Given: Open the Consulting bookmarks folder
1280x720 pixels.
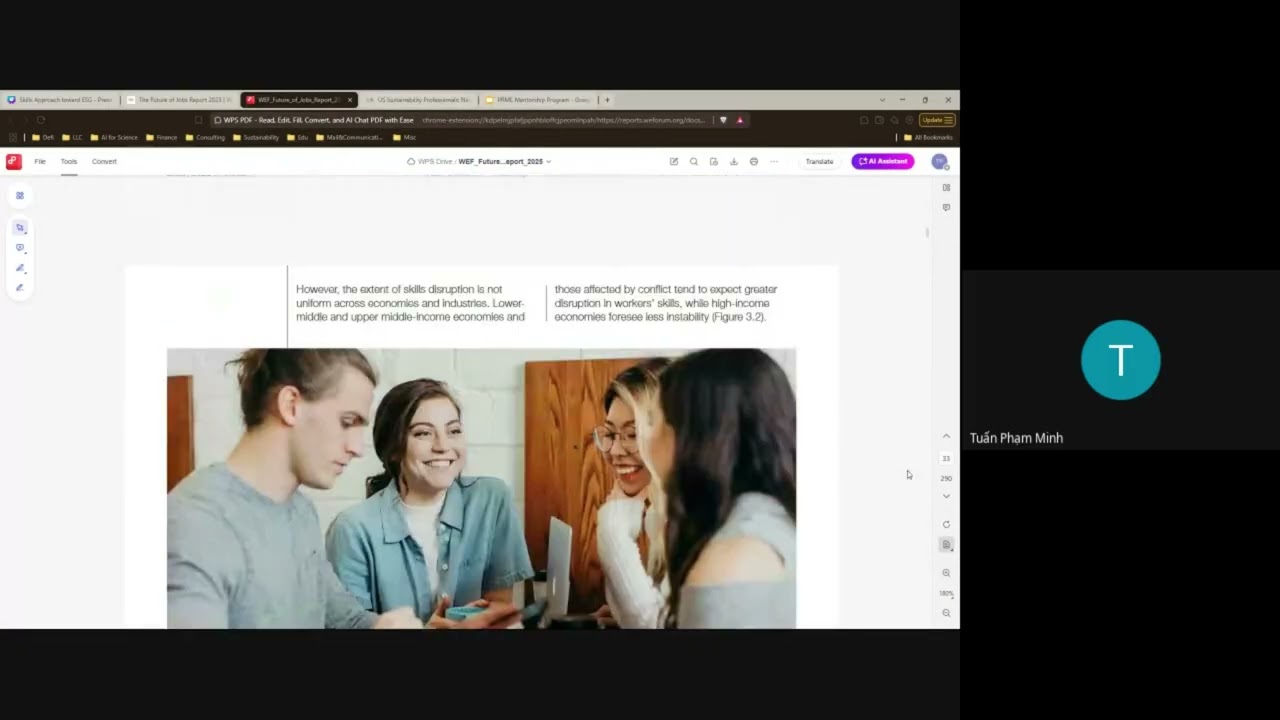Looking at the screenshot, I should (x=205, y=137).
